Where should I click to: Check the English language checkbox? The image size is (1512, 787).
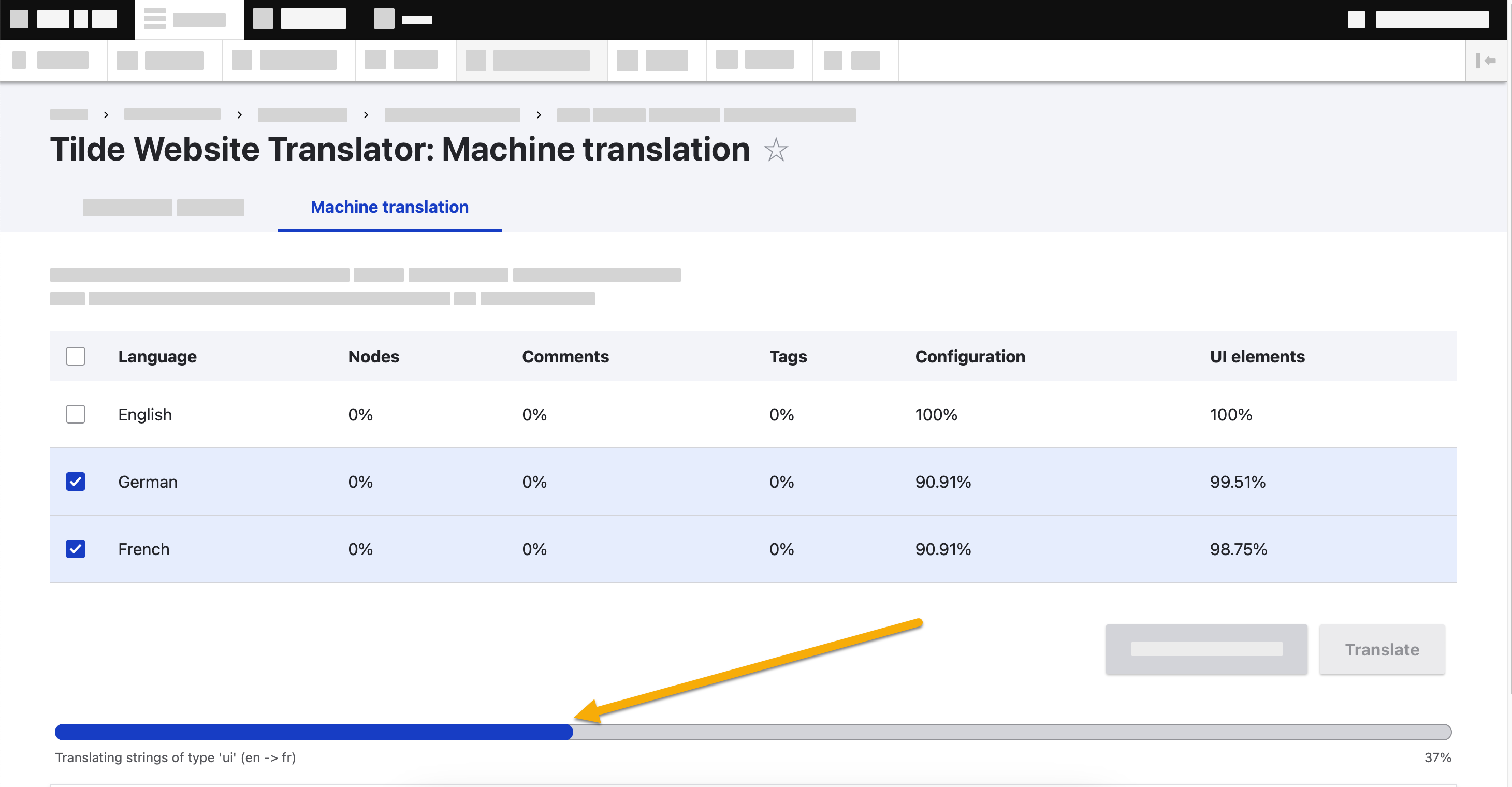click(76, 414)
